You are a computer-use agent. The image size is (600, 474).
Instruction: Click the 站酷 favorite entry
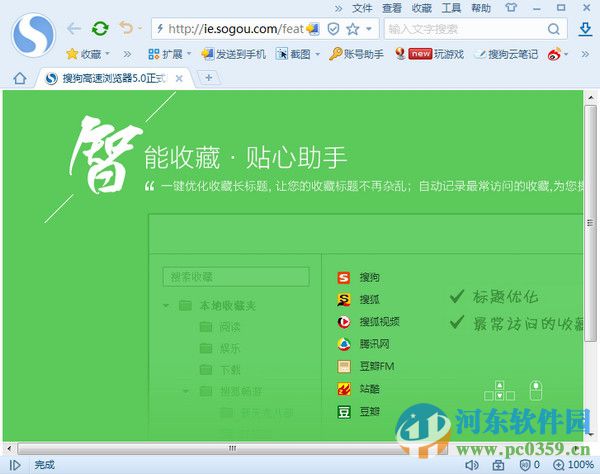pyautogui.click(x=359, y=389)
